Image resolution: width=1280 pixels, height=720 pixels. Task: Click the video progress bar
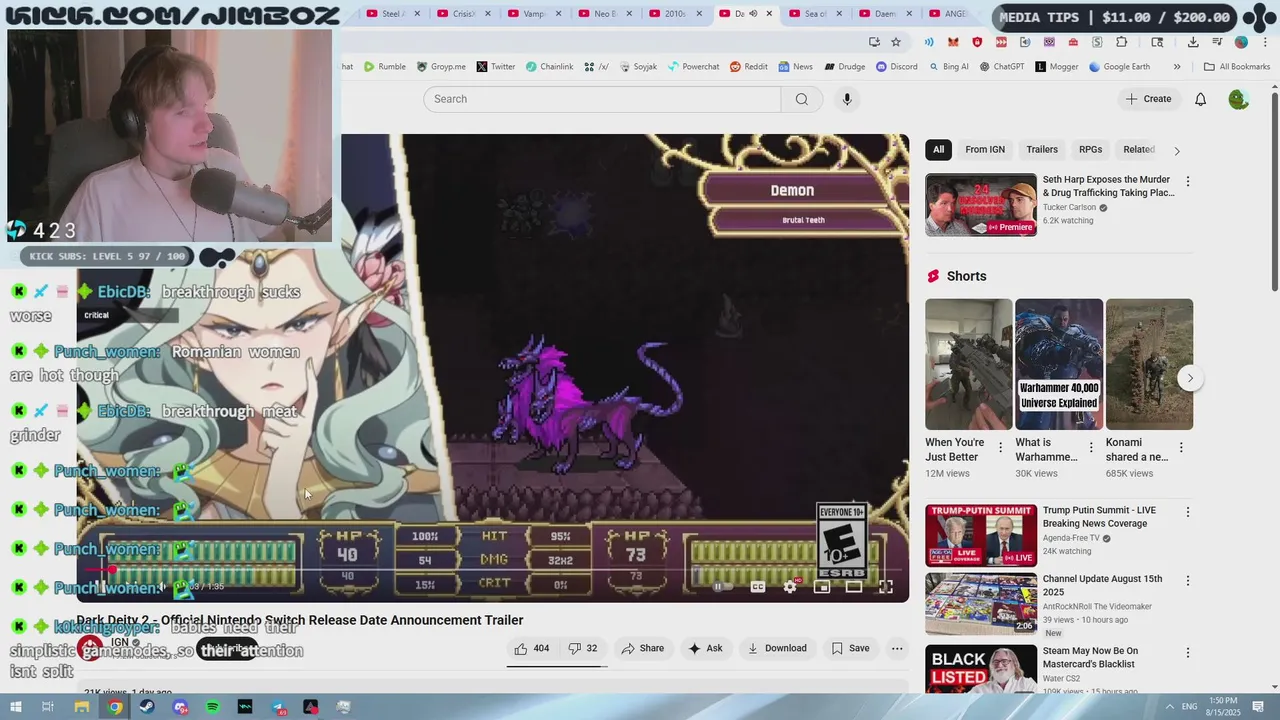[493, 571]
